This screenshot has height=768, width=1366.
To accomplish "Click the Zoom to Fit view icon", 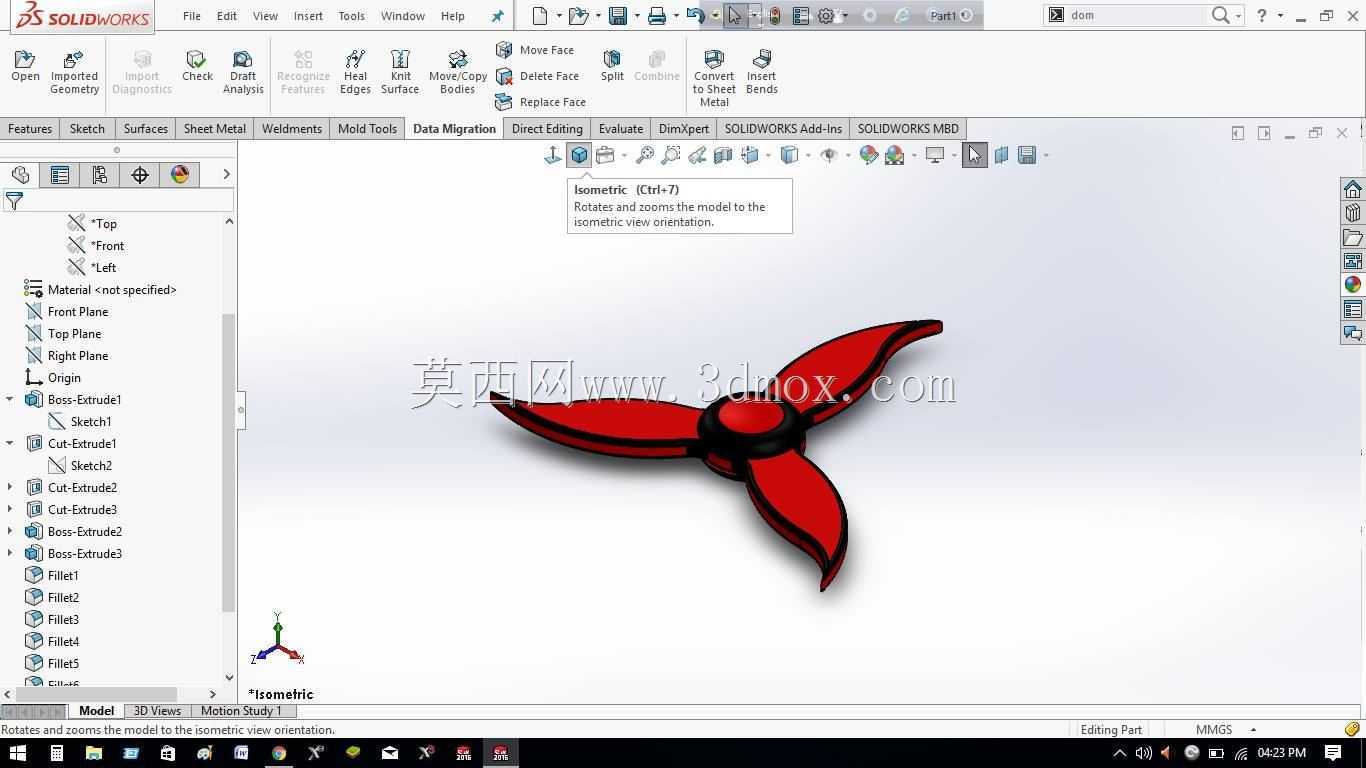I will (645, 155).
